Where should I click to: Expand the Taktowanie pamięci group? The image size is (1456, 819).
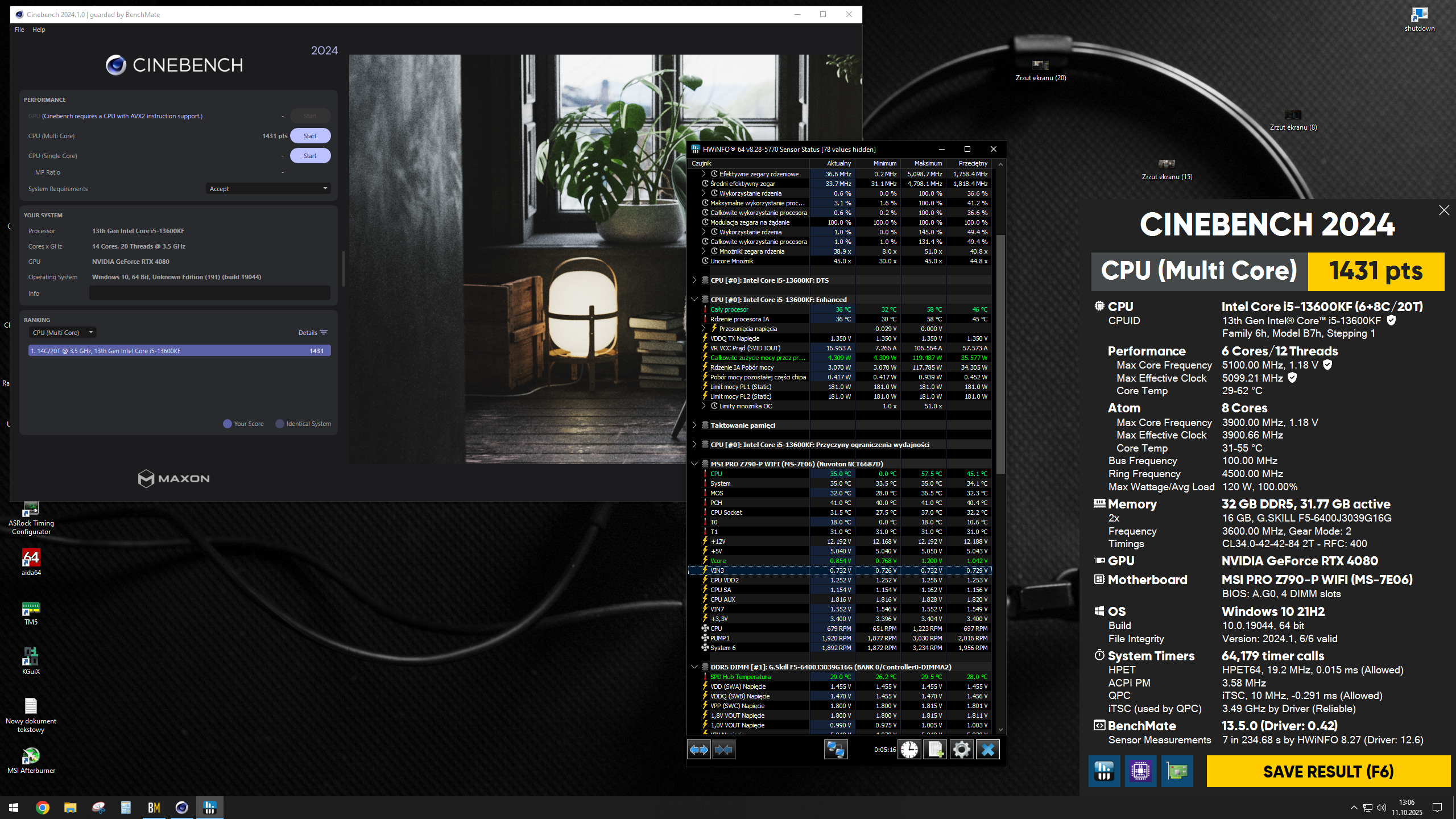(x=694, y=425)
